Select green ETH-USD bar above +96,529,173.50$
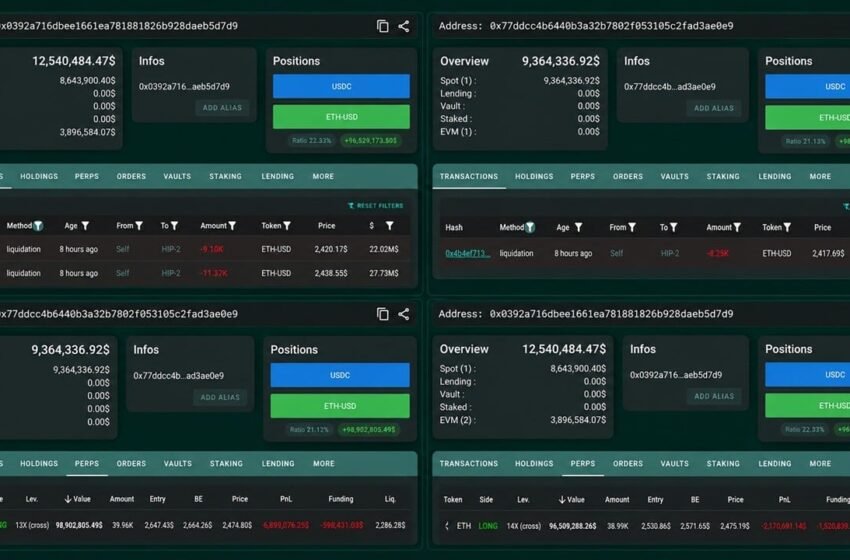Screen dimensions: 850x560 pos(342,117)
